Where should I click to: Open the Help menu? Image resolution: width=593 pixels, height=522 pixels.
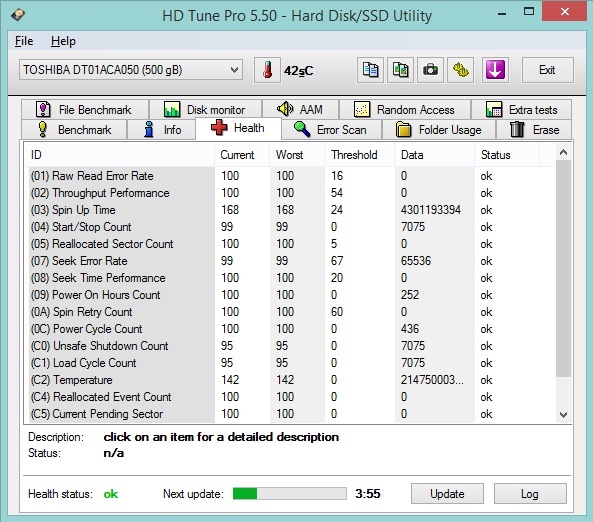[x=63, y=41]
